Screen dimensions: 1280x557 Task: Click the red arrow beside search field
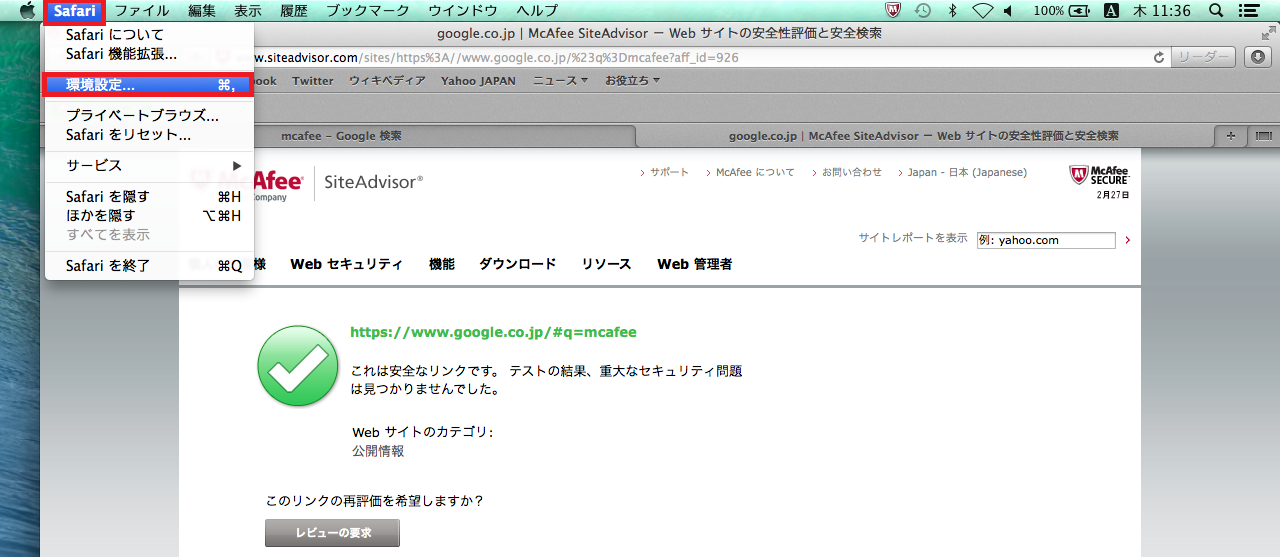(1128, 240)
